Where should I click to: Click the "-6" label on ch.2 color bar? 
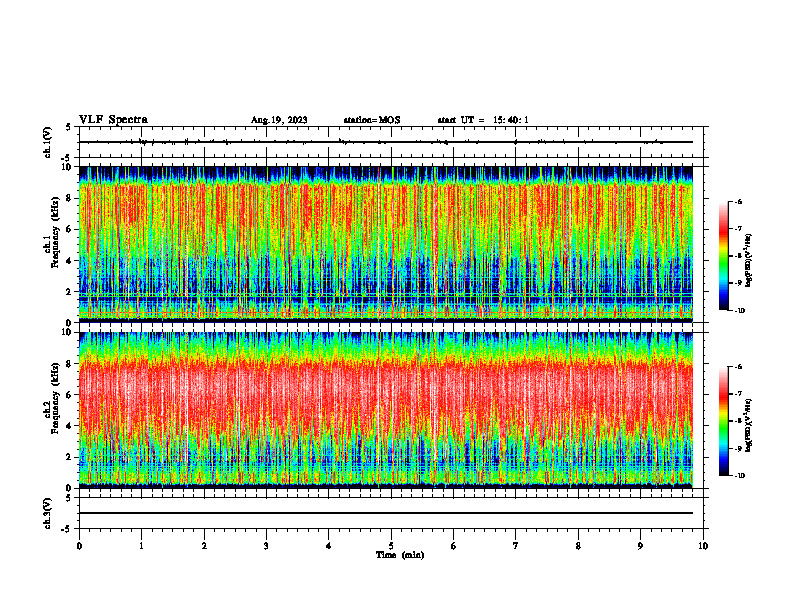pos(739,367)
